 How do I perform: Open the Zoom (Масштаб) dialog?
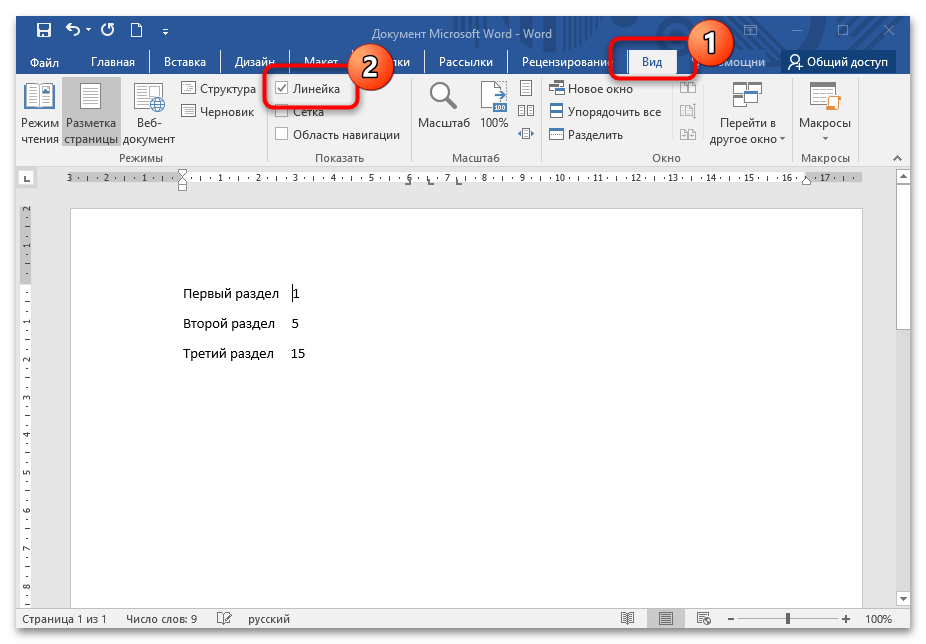point(444,105)
